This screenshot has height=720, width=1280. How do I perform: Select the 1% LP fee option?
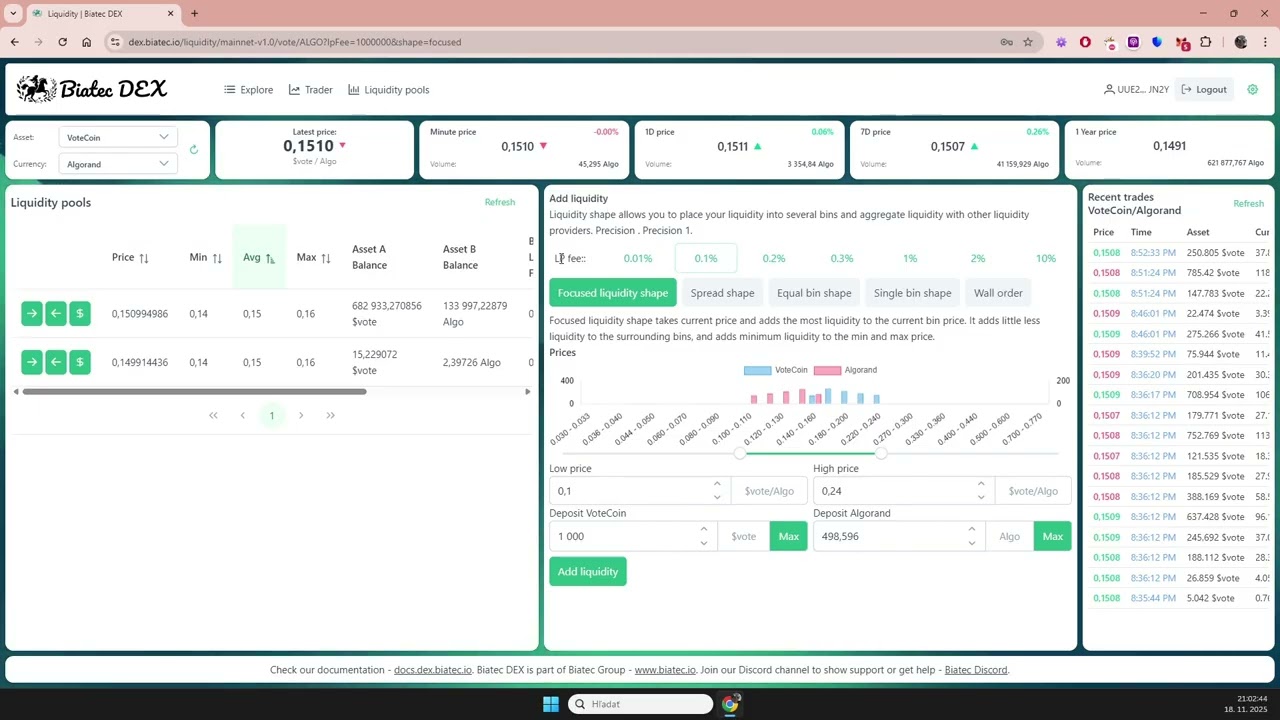pyautogui.click(x=910, y=258)
